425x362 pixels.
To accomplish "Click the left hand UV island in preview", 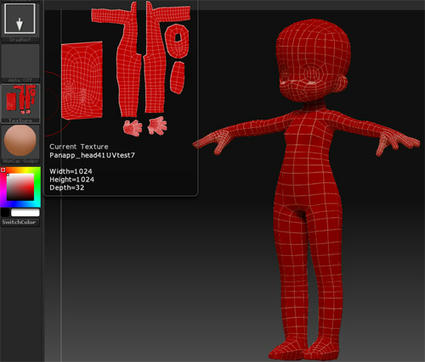I will tap(133, 128).
